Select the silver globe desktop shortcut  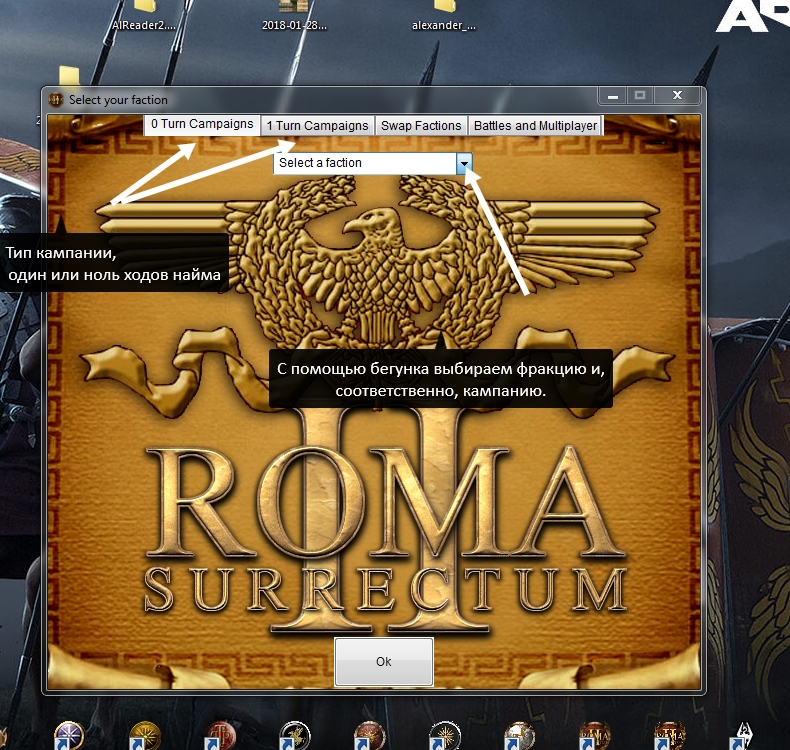point(519,735)
